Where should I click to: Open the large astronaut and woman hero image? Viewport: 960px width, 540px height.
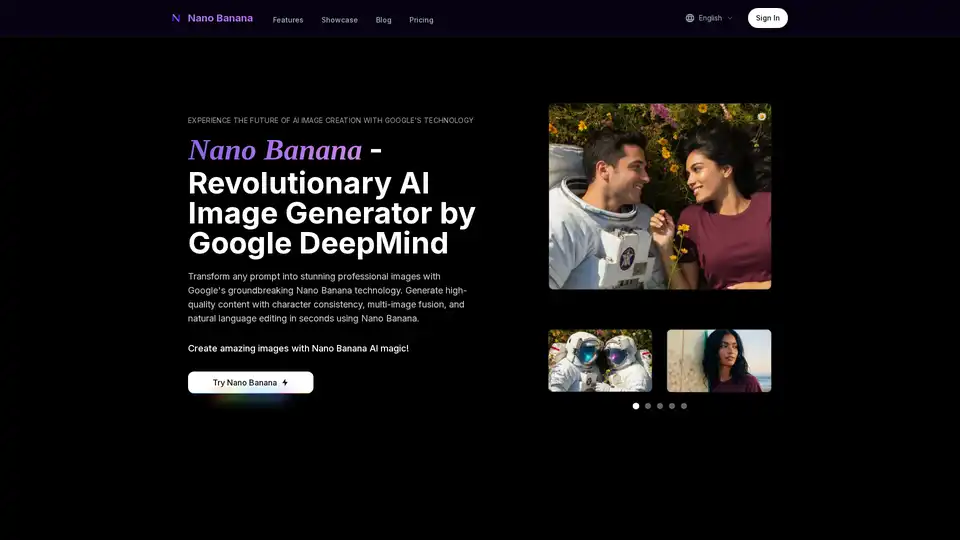[x=659, y=196]
